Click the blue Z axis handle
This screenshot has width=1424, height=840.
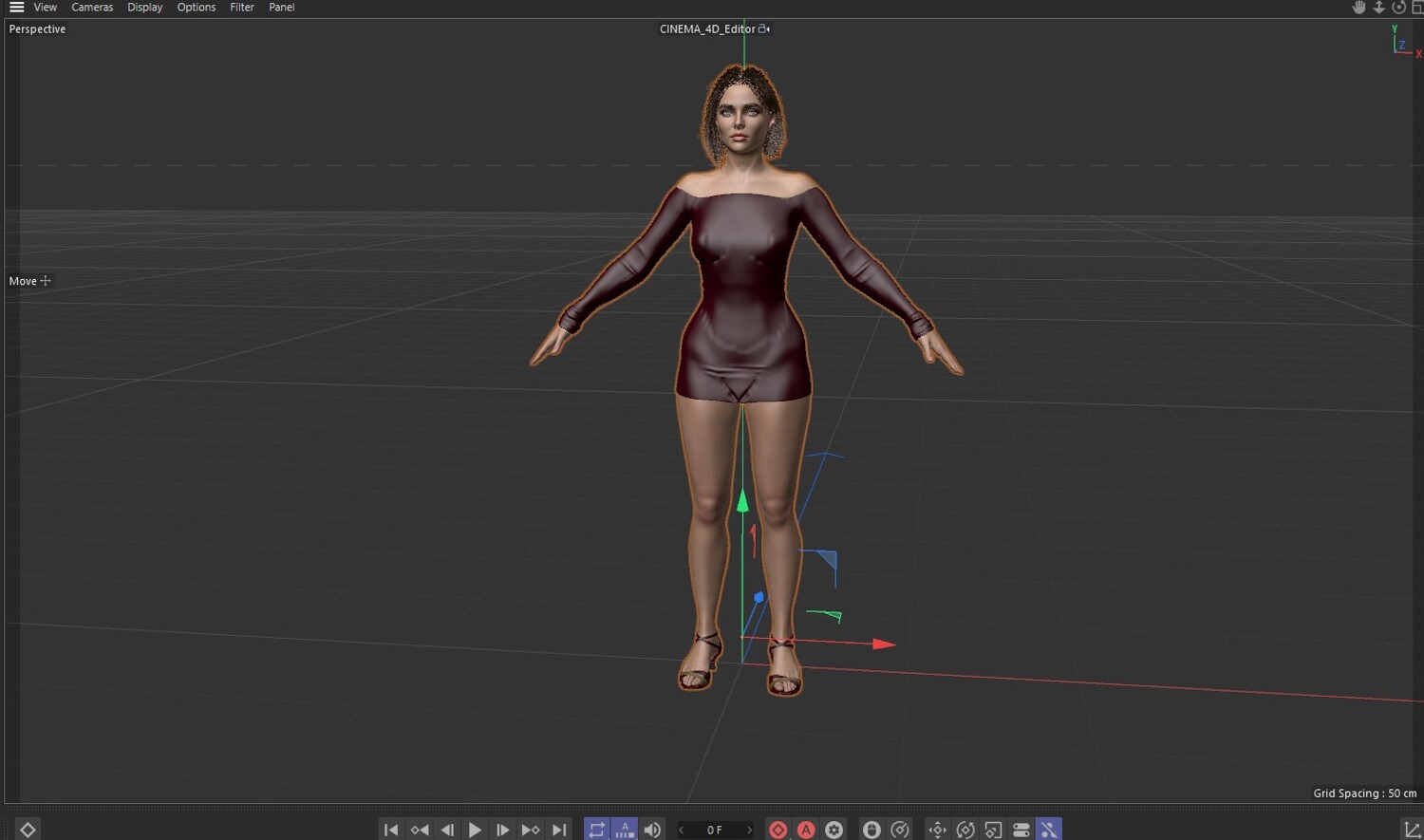[759, 598]
